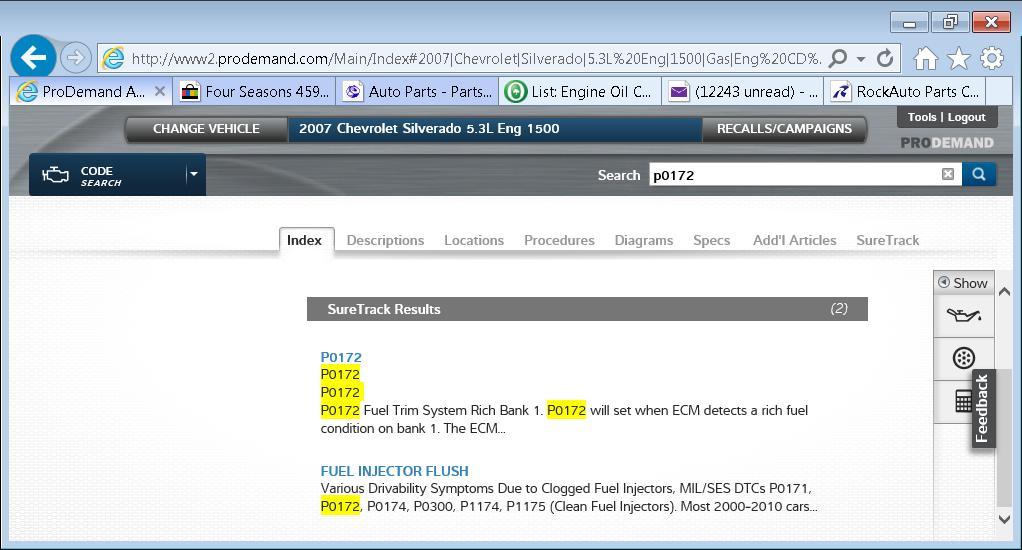Close the ProDemand browser tab
Viewport: 1022px width, 550px height.
click(x=160, y=91)
